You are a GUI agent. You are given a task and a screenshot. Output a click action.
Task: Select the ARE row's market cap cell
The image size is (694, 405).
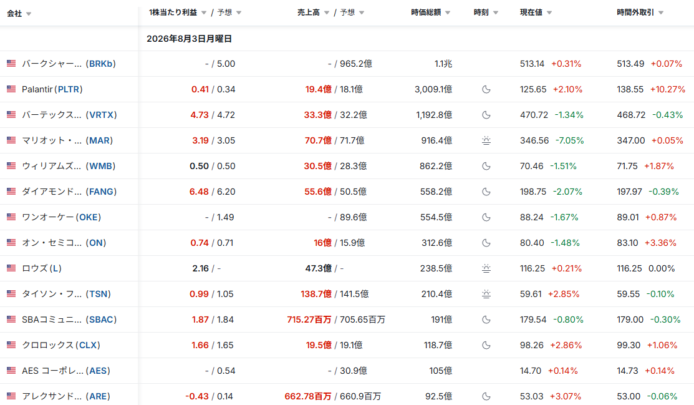pyautogui.click(x=438, y=396)
